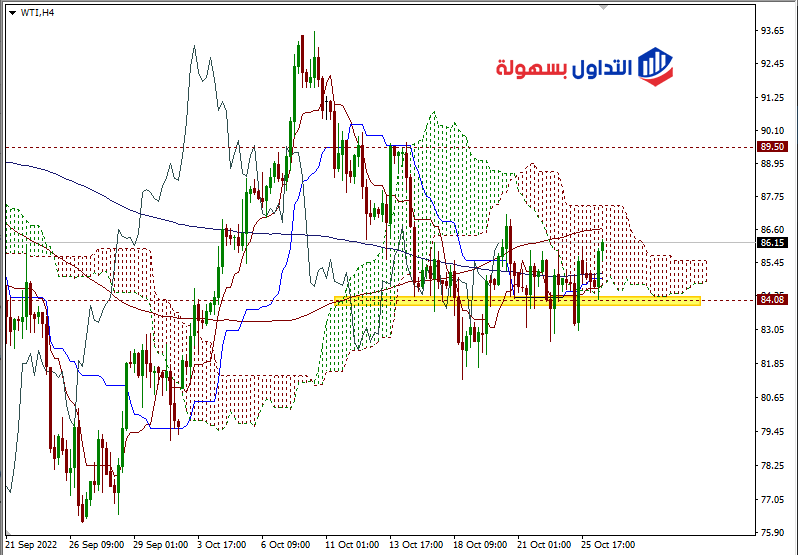798x555 pixels.
Task: Click the 11 Oct 01:00 time label
Action: (x=351, y=545)
